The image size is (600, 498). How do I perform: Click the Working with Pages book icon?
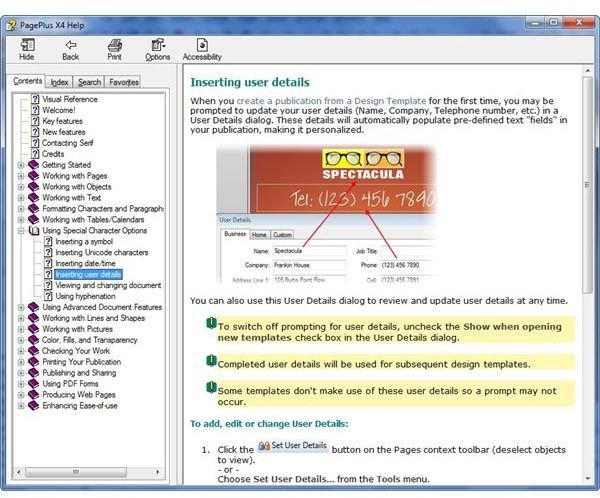click(34, 176)
